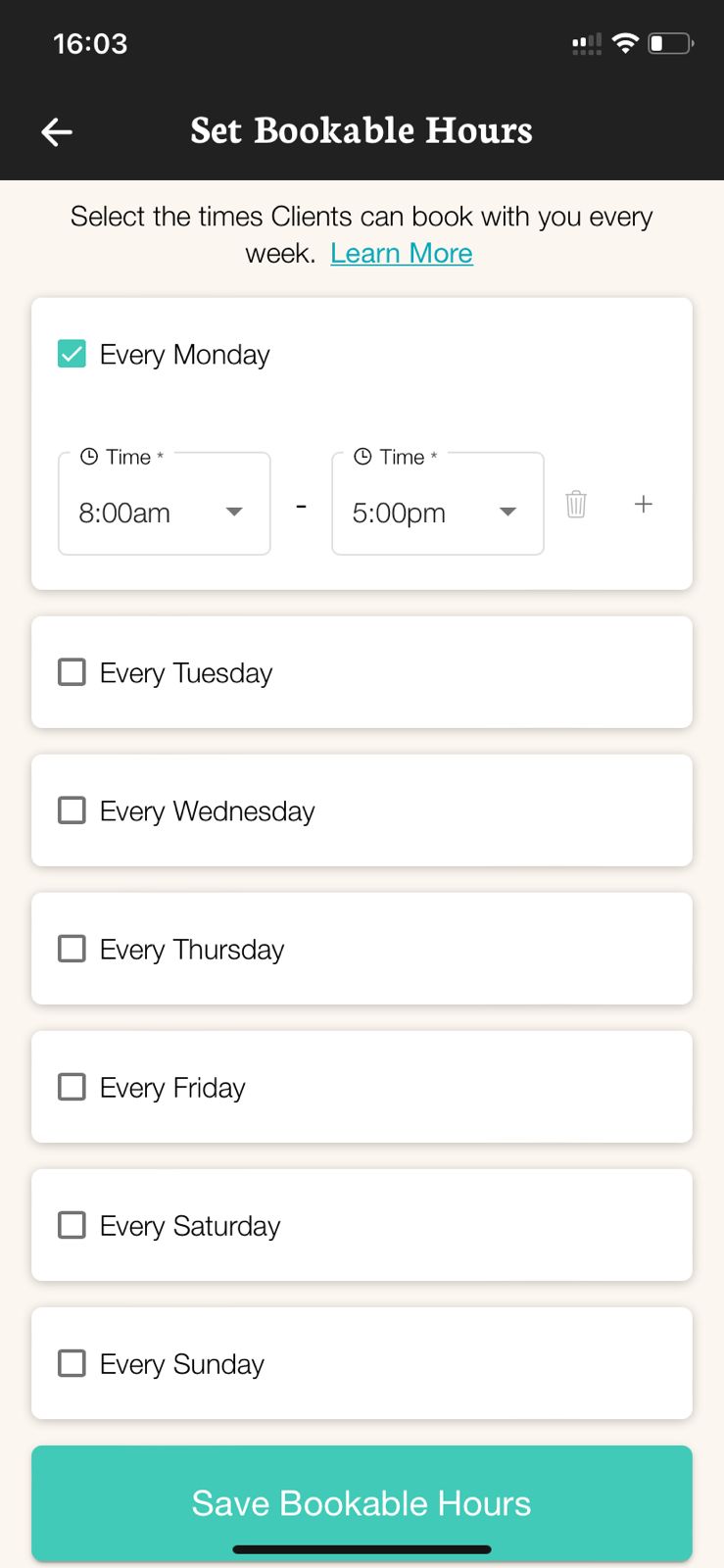724x1568 pixels.
Task: Enable the Every Tuesday checkbox
Action: [x=72, y=672]
